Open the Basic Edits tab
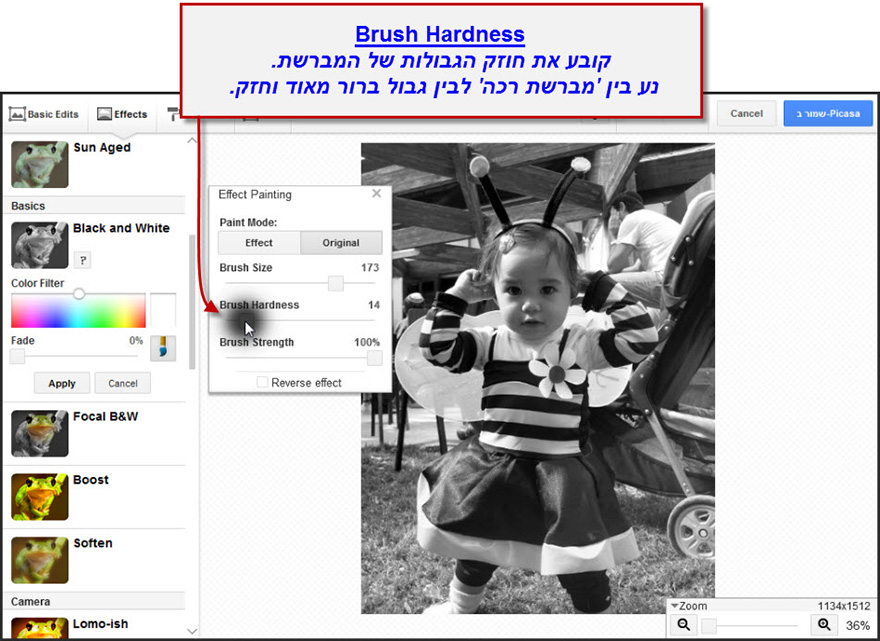880x641 pixels. click(x=44, y=114)
